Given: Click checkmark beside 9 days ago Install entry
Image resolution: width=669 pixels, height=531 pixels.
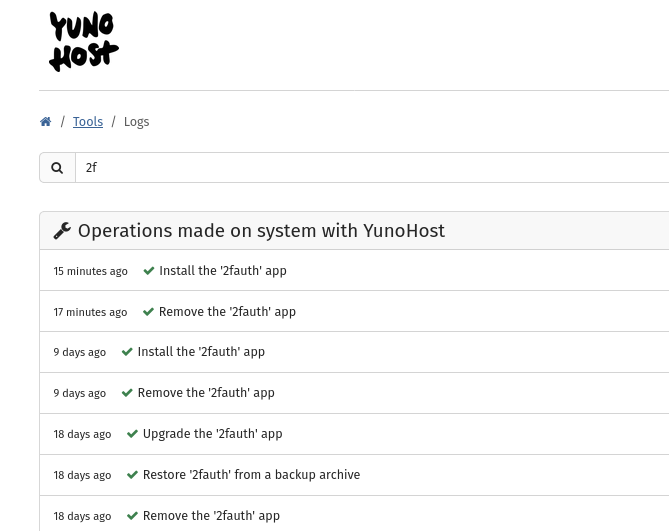Looking at the screenshot, I should [x=127, y=352].
